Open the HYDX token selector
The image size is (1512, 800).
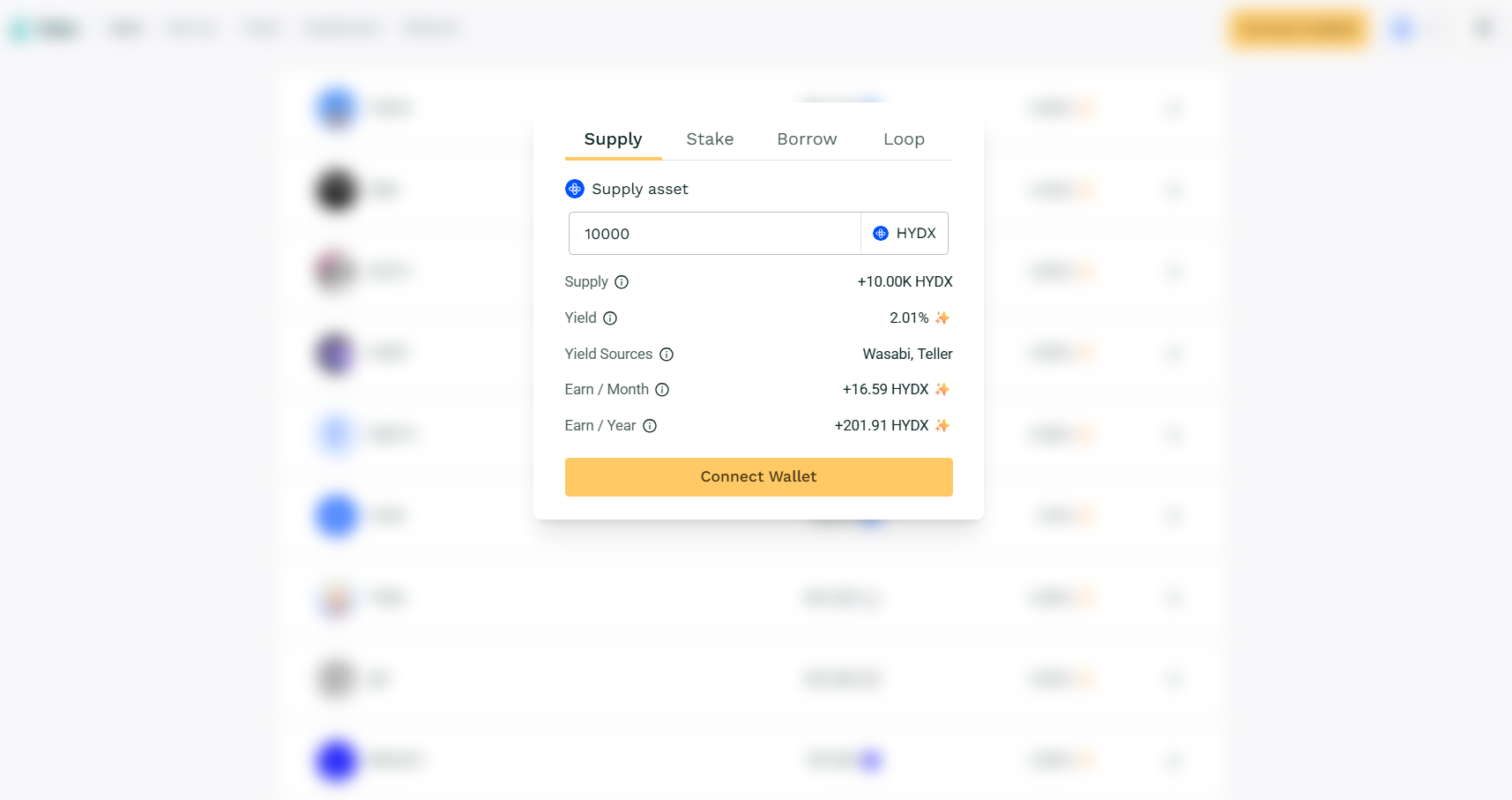pos(905,234)
